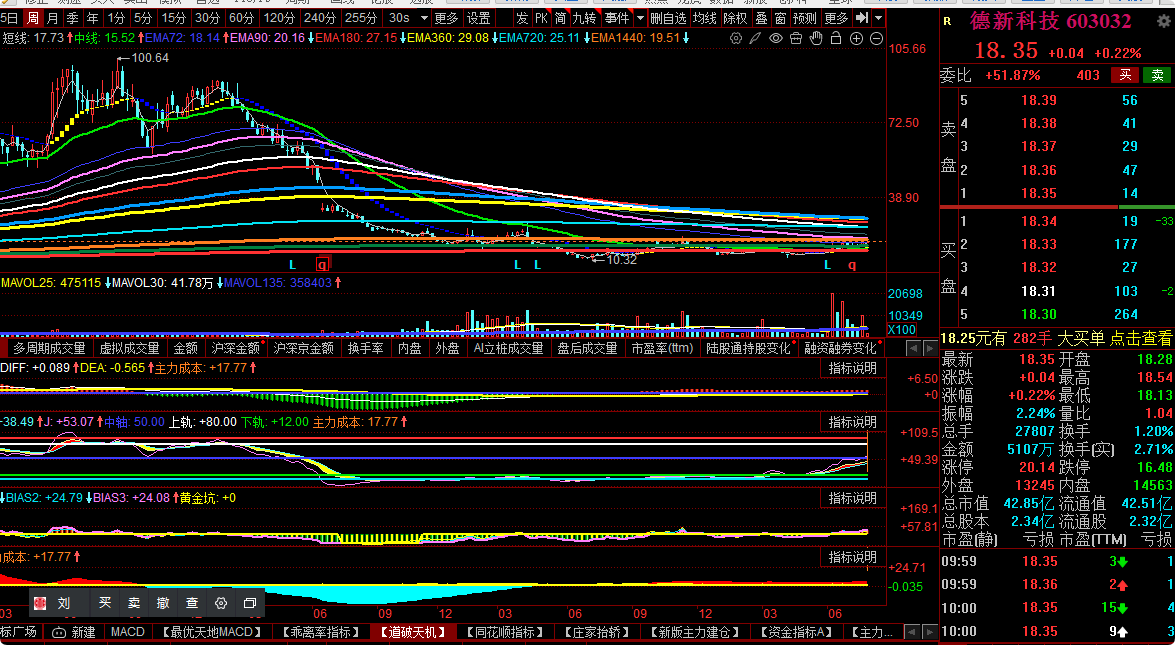The height and width of the screenshot is (645, 1175).
Task: Click the 预测 forecast button
Action: (x=805, y=17)
